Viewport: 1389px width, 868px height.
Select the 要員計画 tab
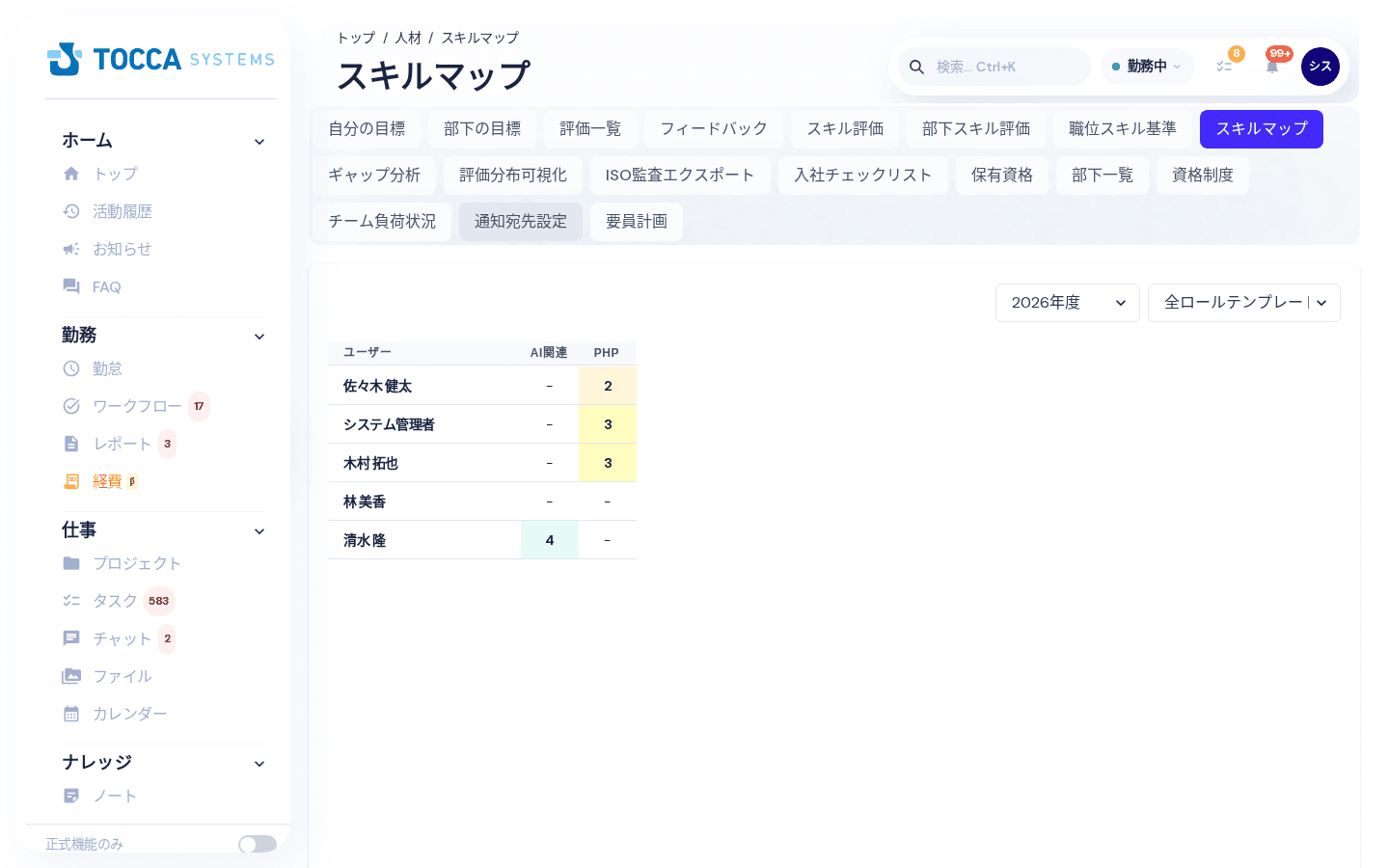637,222
